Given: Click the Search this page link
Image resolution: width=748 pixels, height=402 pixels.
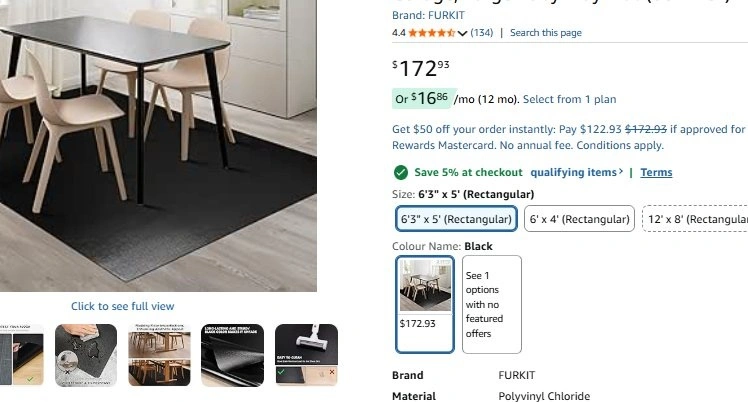Looking at the screenshot, I should tap(546, 33).
